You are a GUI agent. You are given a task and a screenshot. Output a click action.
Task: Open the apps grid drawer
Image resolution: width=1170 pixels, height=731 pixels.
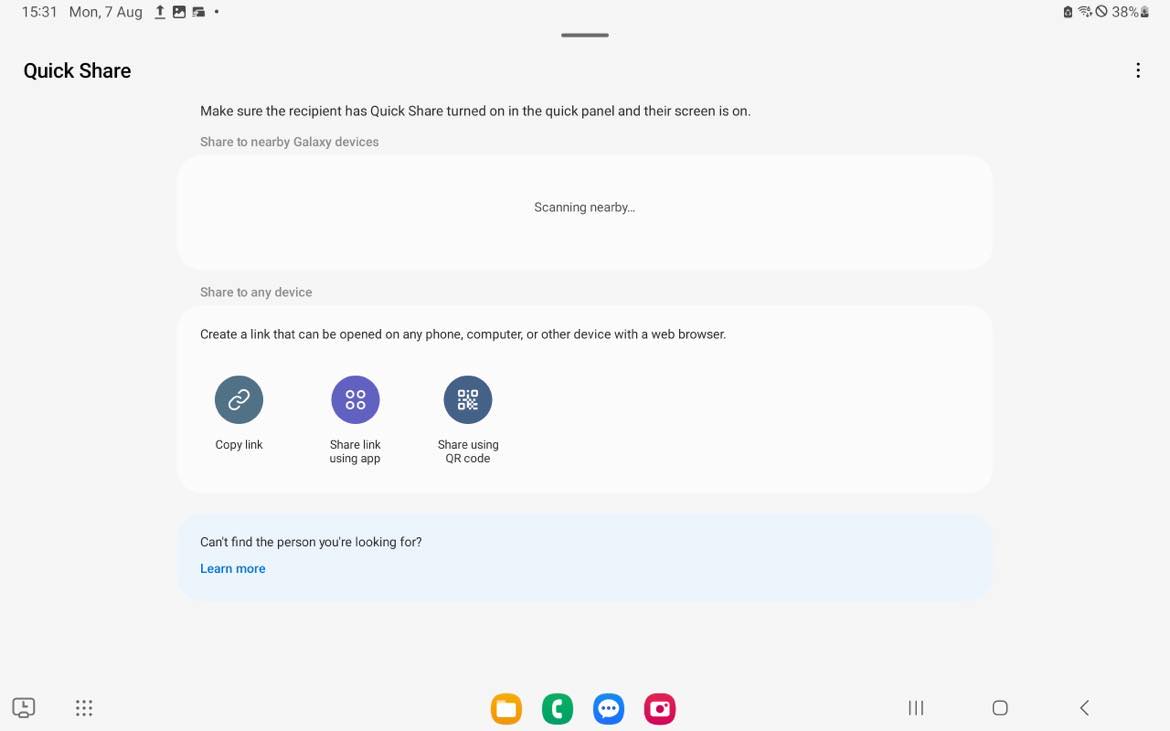[84, 708]
